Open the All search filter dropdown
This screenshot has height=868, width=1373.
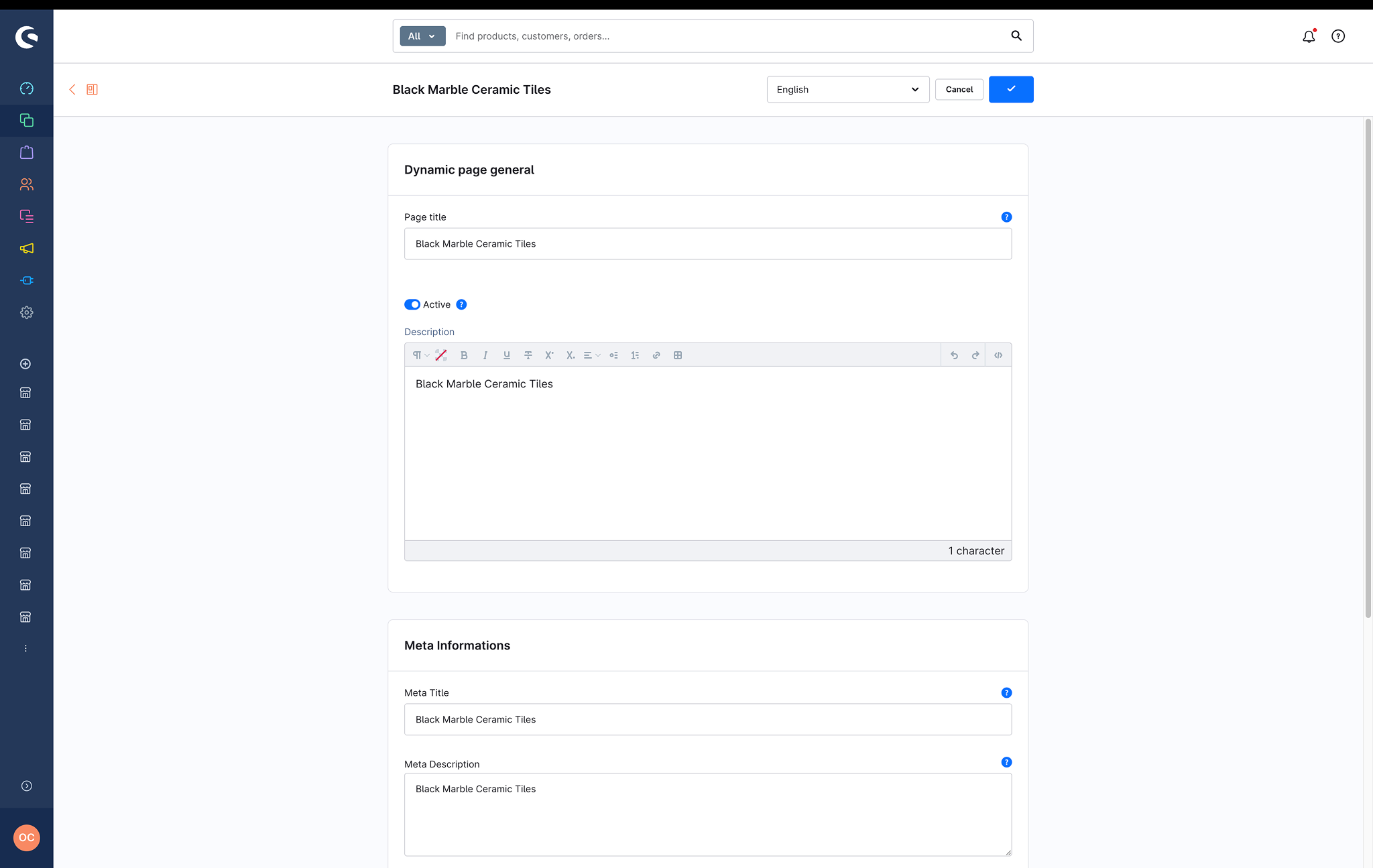click(x=422, y=36)
